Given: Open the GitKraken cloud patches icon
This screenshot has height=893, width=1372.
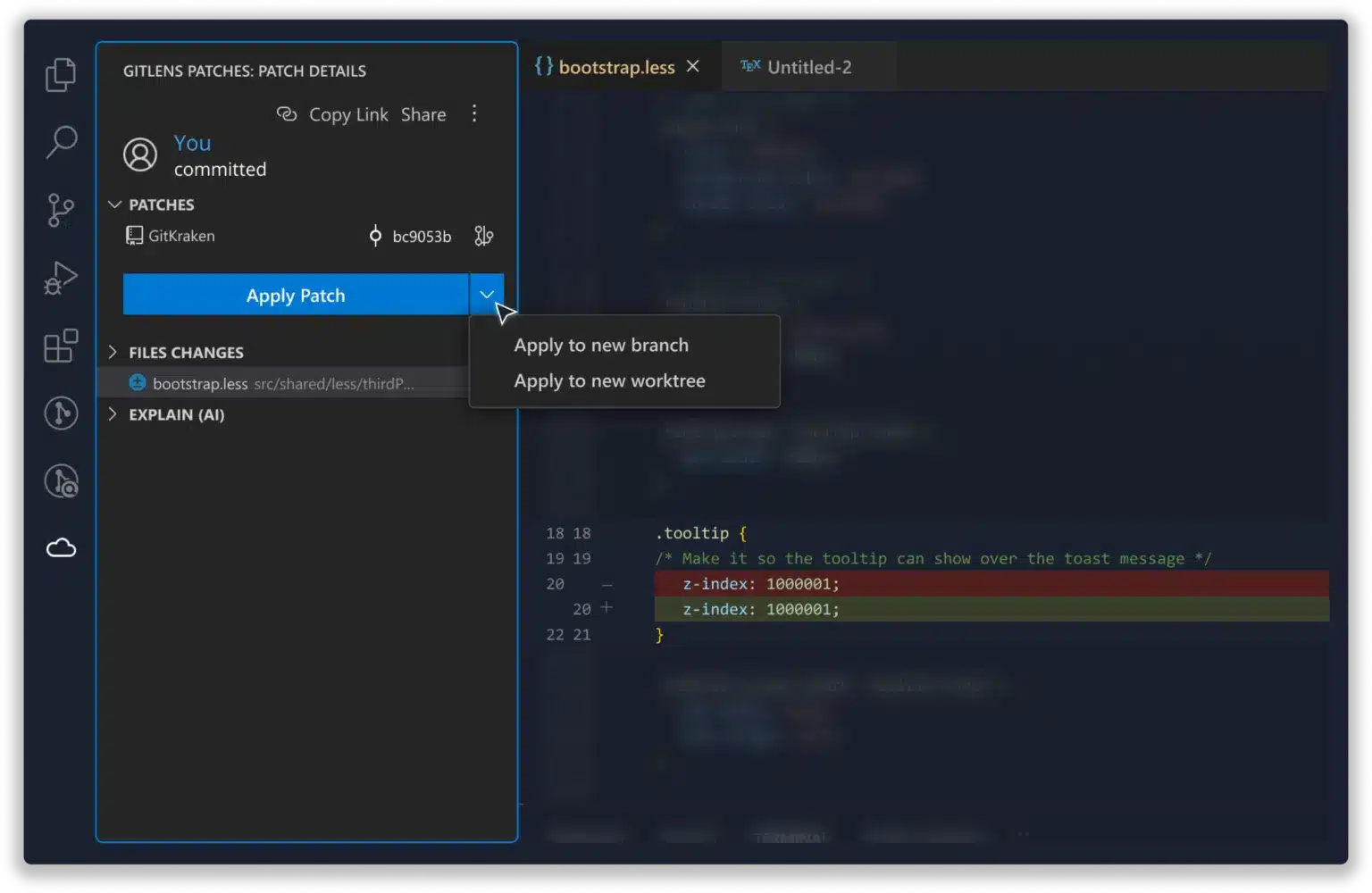Looking at the screenshot, I should tap(61, 547).
